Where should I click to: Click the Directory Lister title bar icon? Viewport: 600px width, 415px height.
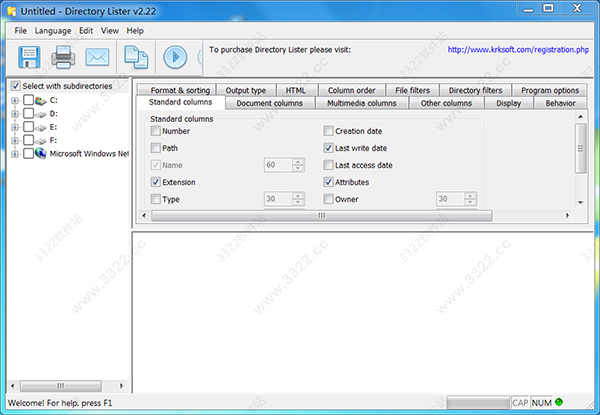pos(12,11)
